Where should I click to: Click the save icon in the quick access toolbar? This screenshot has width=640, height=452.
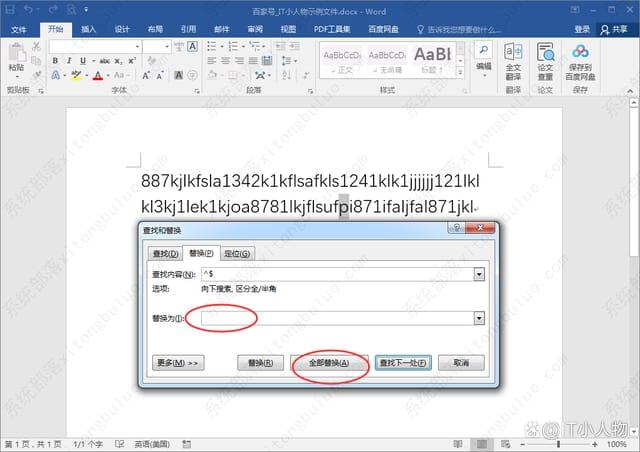pos(9,8)
